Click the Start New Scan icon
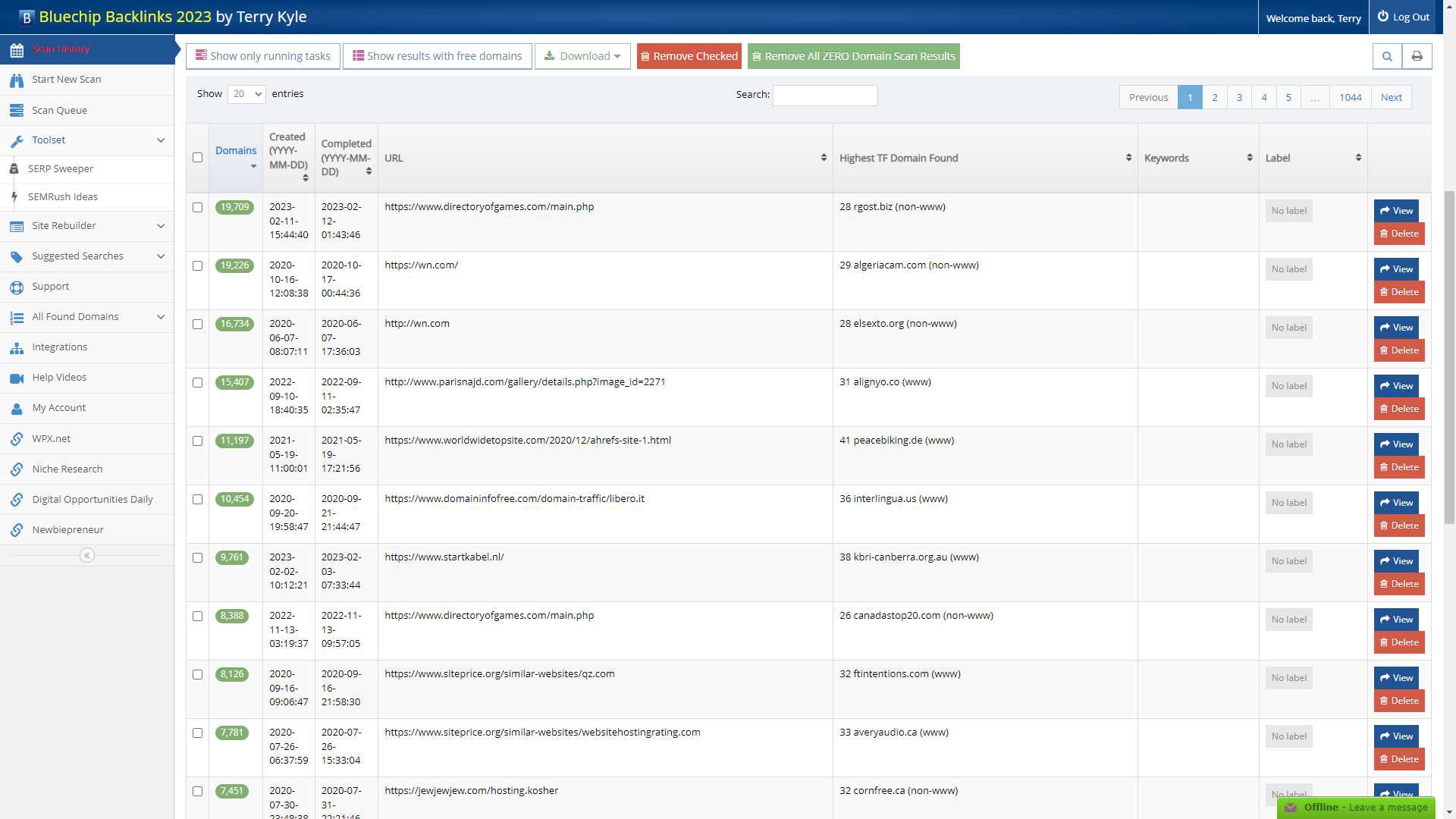Screen dimensions: 1456x819 [x=17, y=78]
